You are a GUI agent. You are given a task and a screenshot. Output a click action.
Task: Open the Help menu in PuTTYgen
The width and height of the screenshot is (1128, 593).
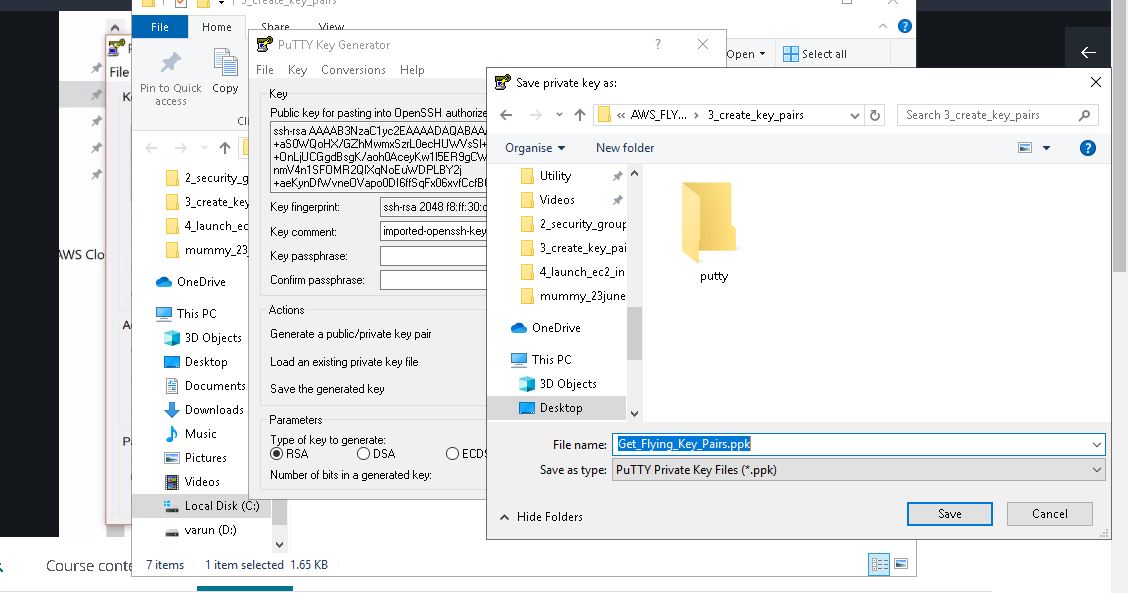[412, 70]
